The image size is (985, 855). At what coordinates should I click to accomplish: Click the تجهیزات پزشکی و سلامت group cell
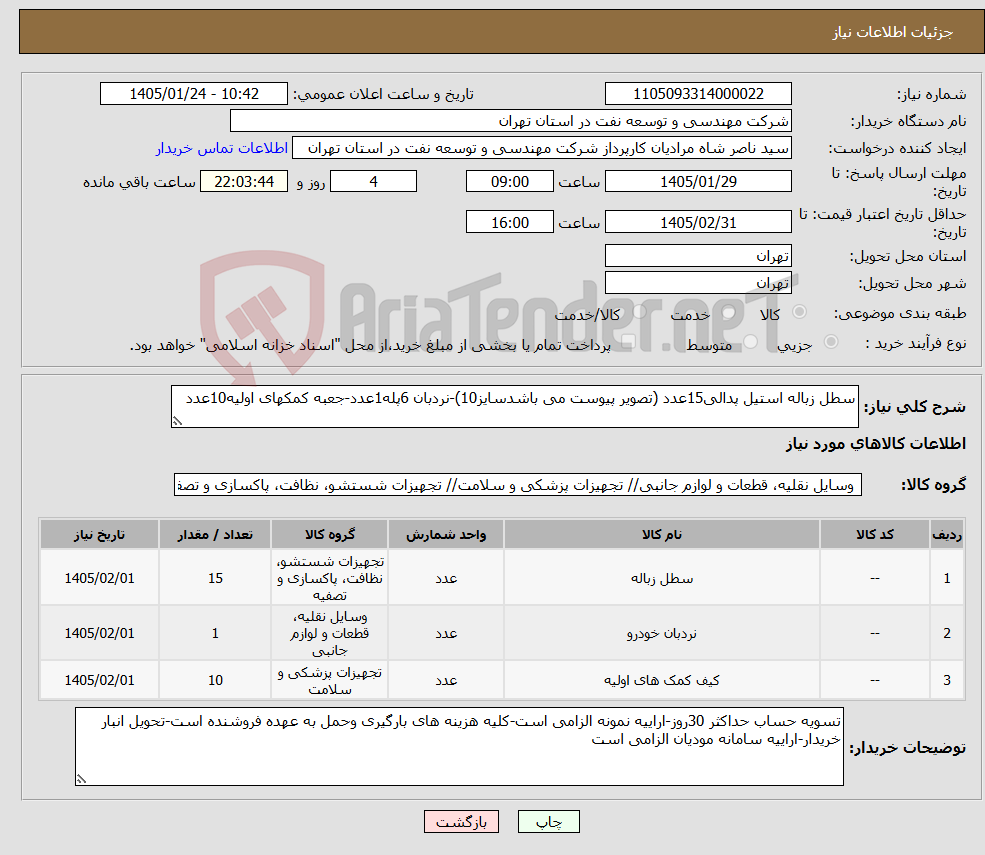(x=330, y=680)
